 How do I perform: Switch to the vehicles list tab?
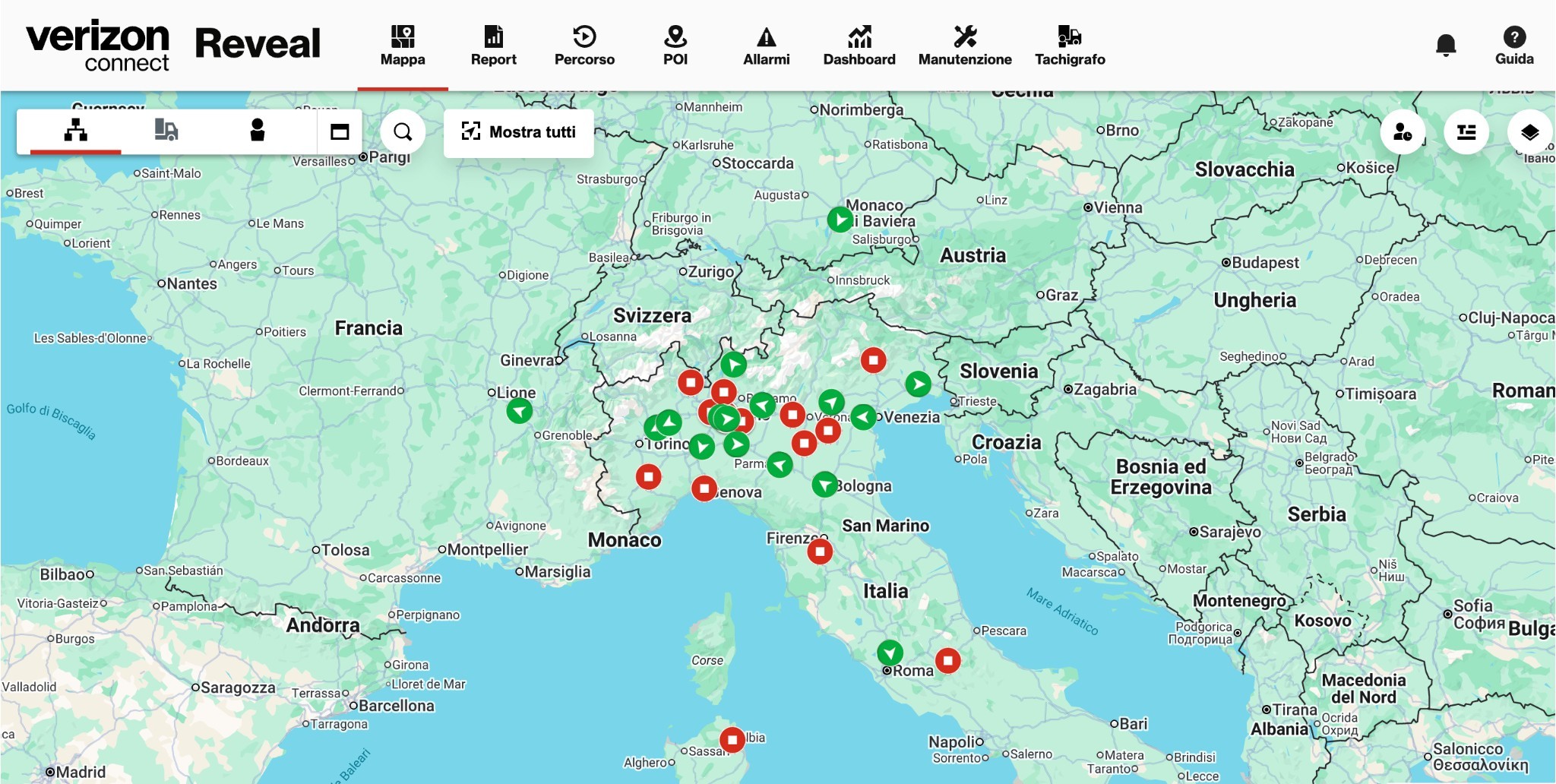[x=166, y=131]
